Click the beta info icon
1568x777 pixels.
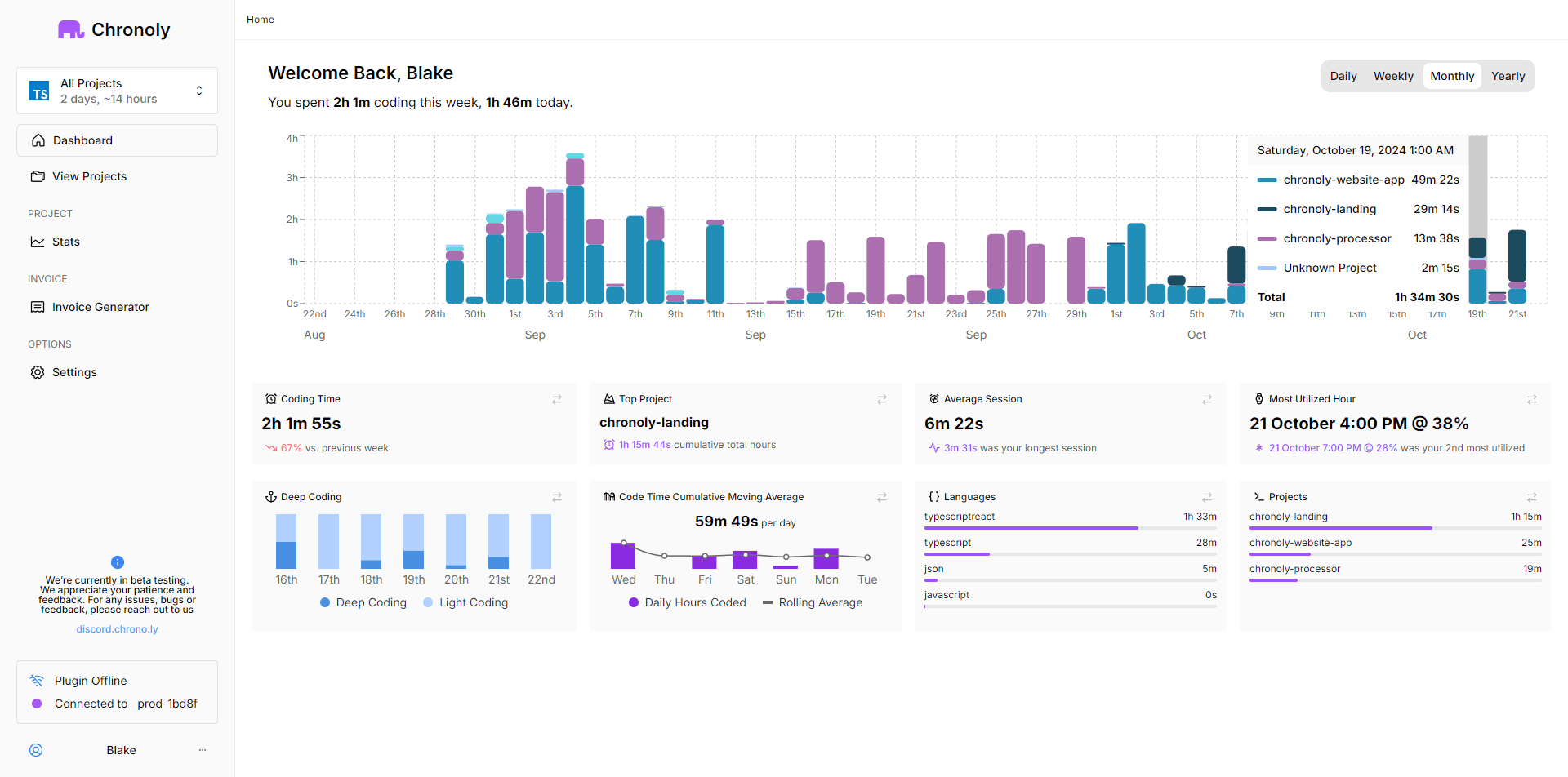click(118, 562)
